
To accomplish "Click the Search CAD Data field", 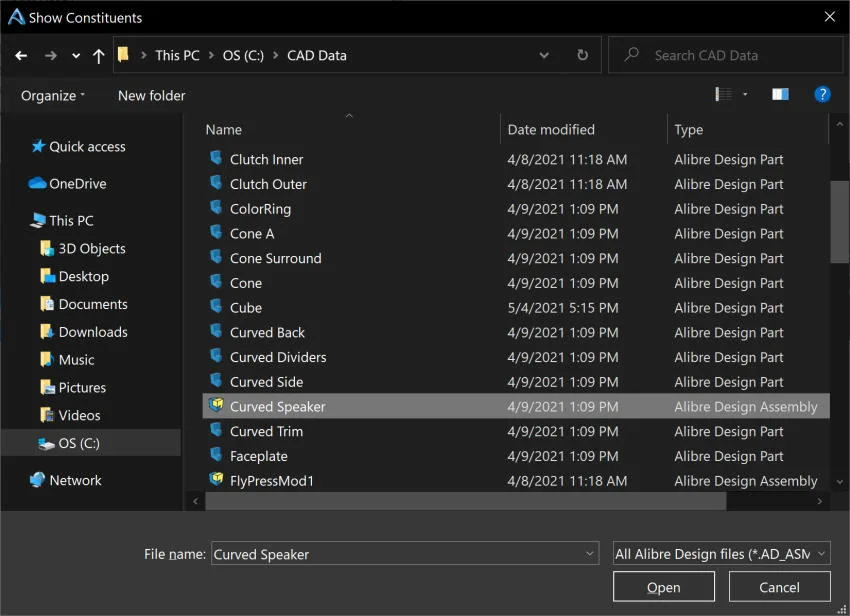I will click(725, 55).
